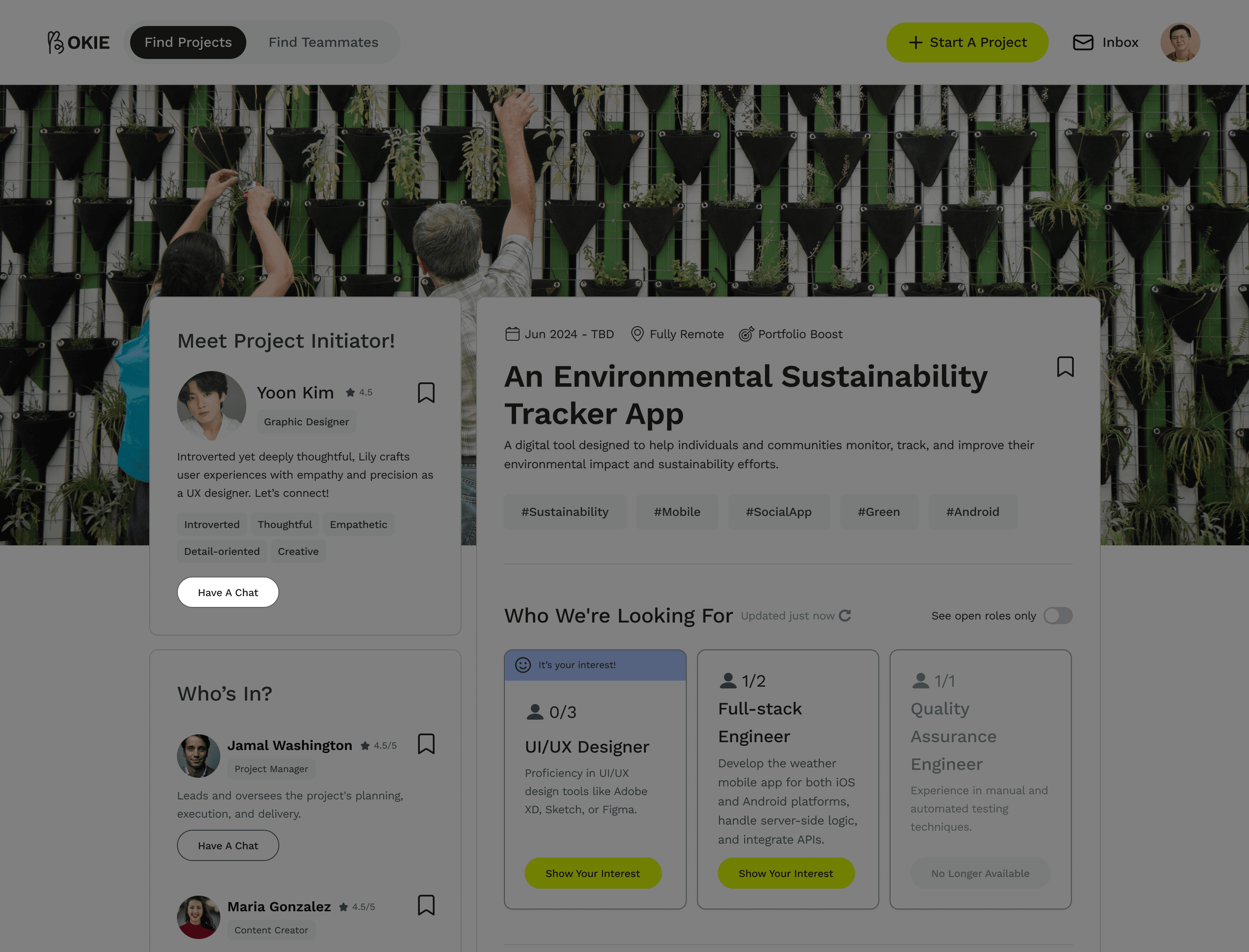Show Your Interest for Full-stack Engineer
This screenshot has height=952, width=1249.
[x=785, y=873]
